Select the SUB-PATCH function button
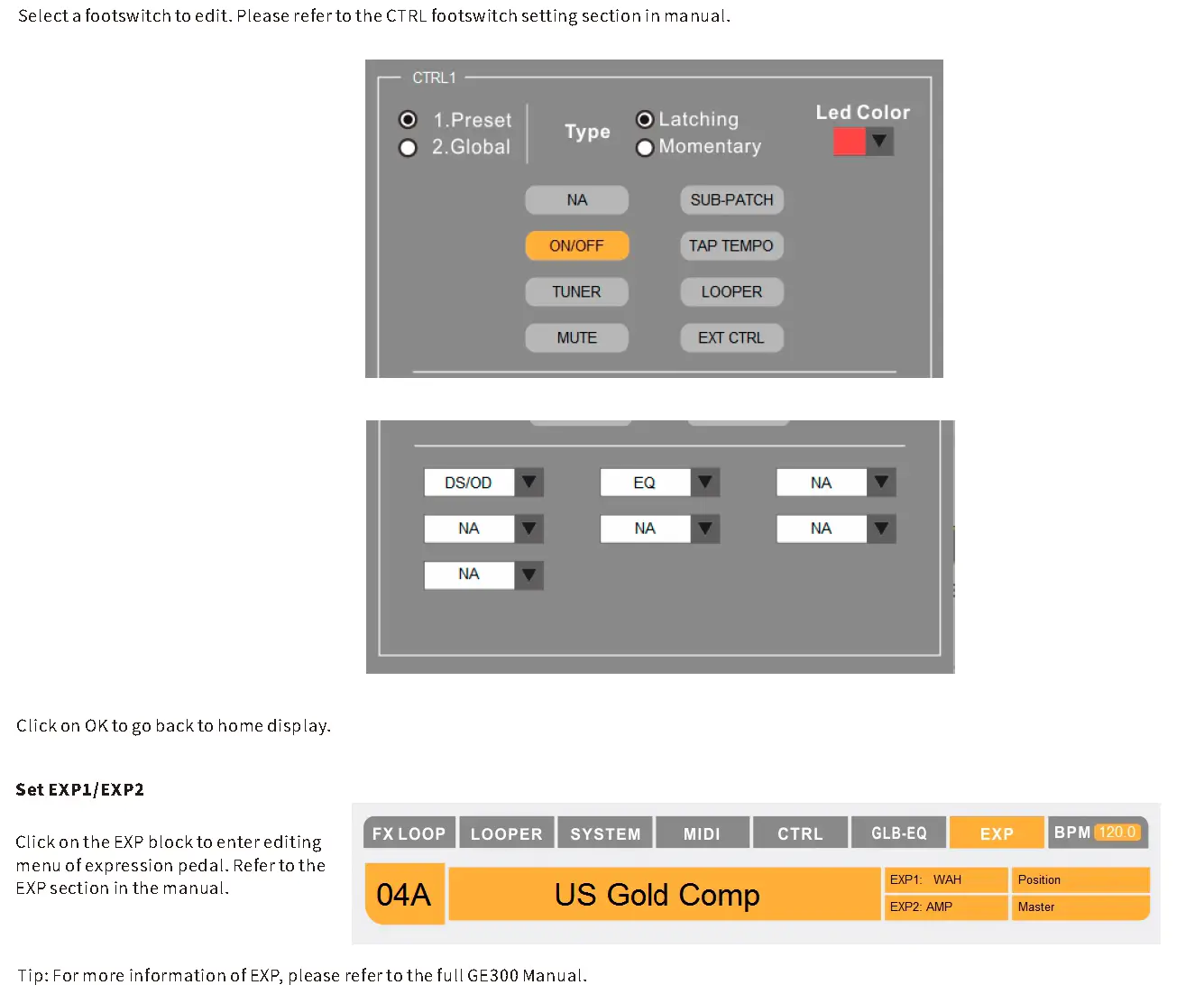This screenshot has height=994, width=1204. (x=731, y=200)
